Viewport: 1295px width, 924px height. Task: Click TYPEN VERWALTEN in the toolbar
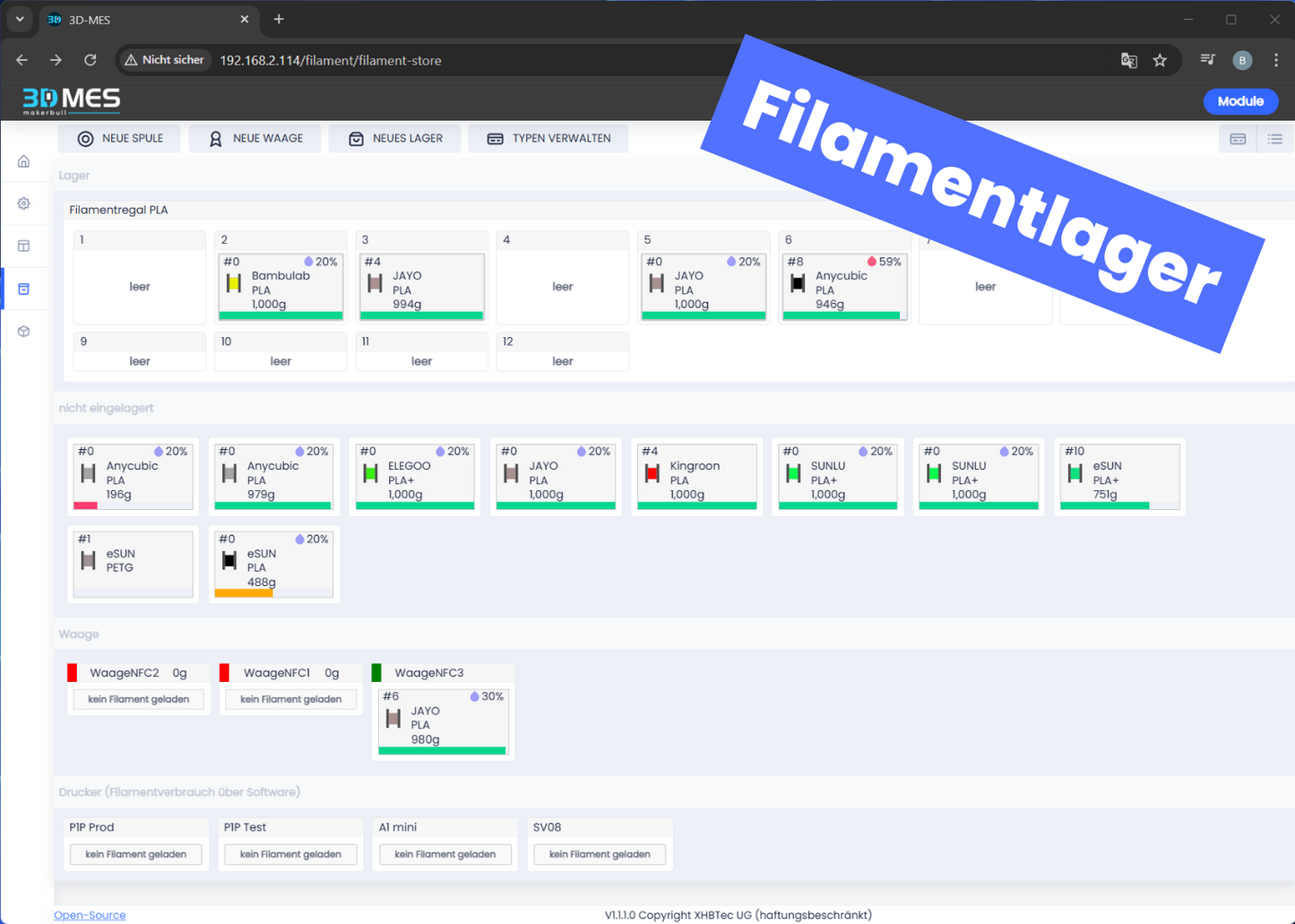pos(548,139)
